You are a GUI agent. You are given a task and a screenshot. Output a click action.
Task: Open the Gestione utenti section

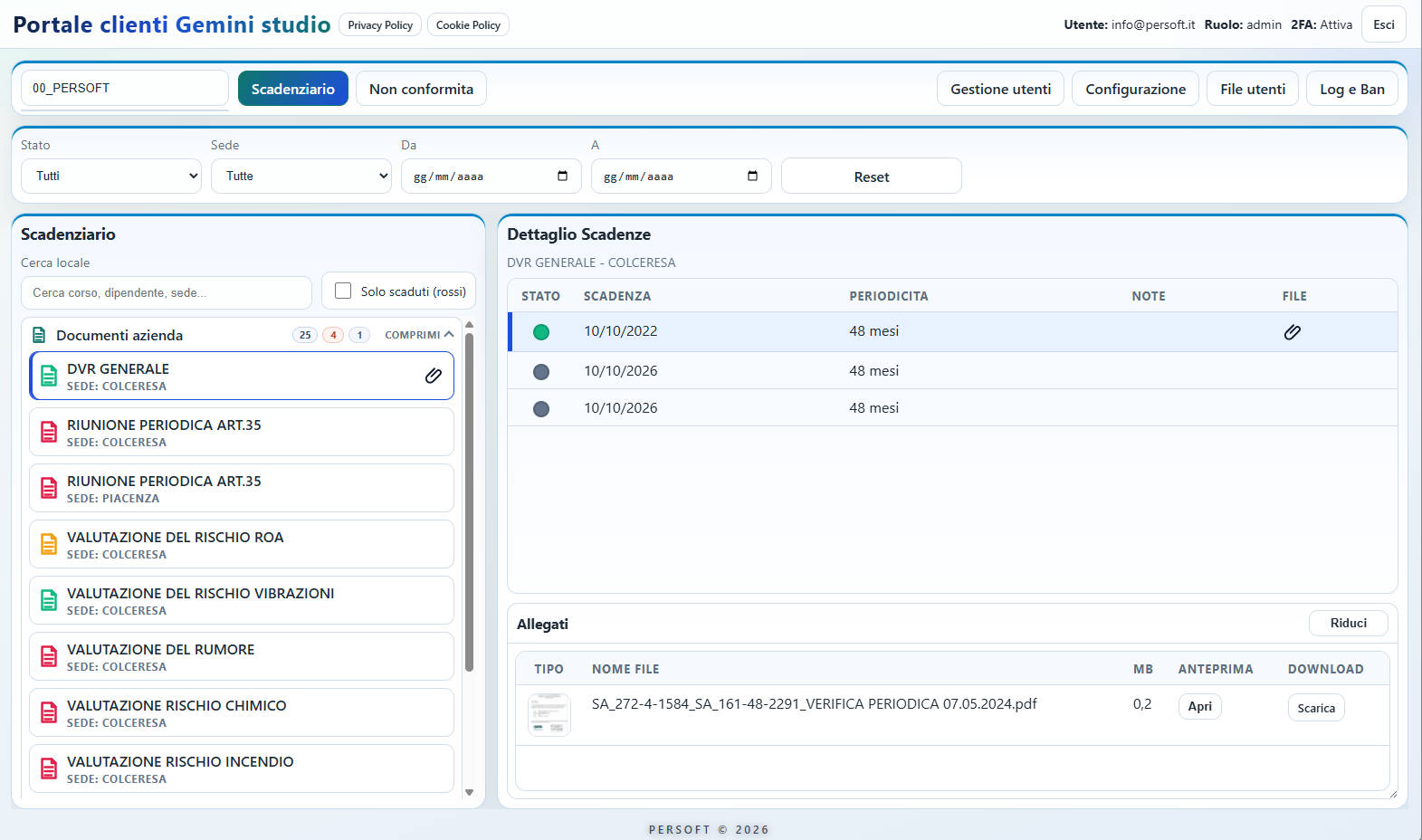pyautogui.click(x=1000, y=89)
